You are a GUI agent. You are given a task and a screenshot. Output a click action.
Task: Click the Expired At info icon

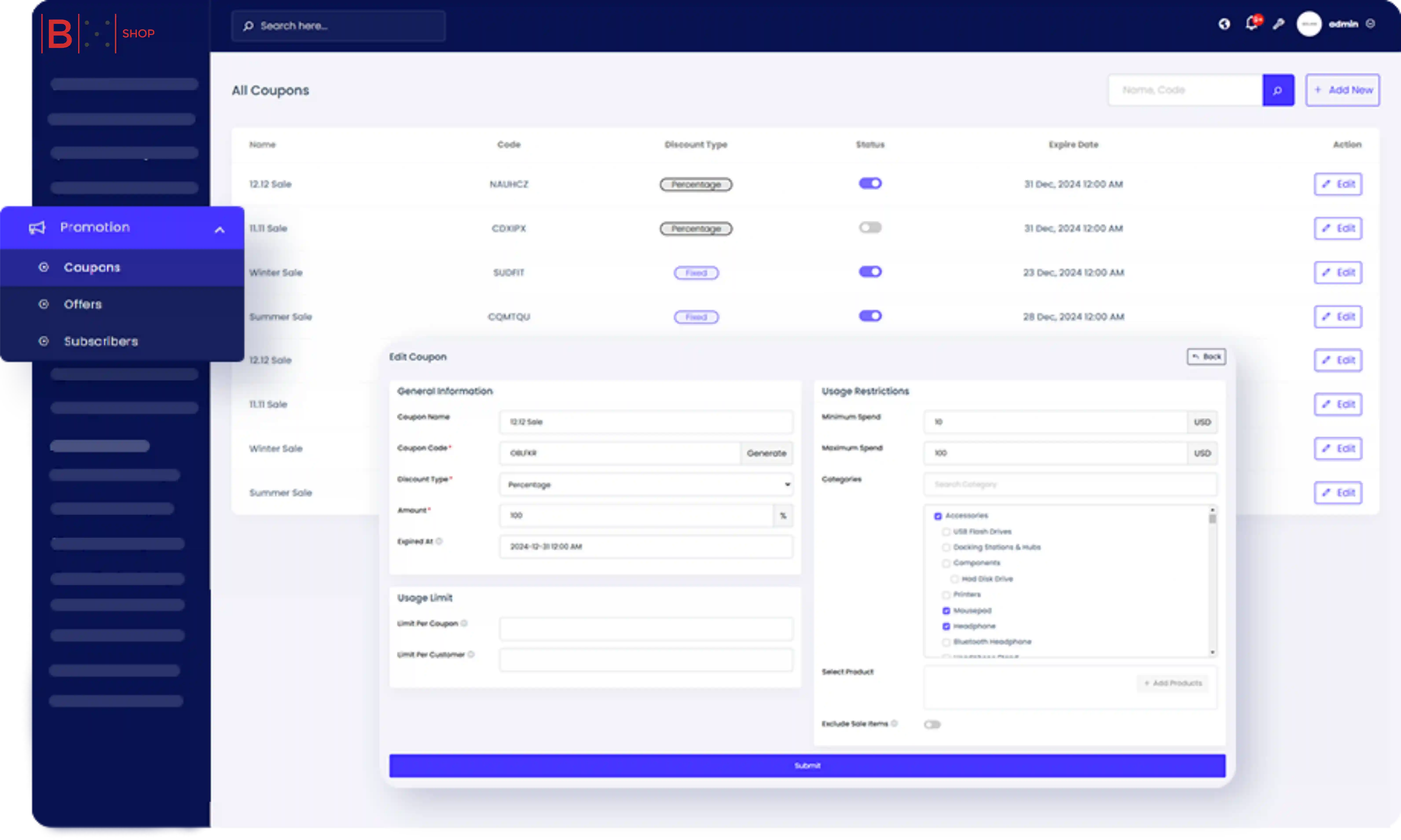[439, 541]
